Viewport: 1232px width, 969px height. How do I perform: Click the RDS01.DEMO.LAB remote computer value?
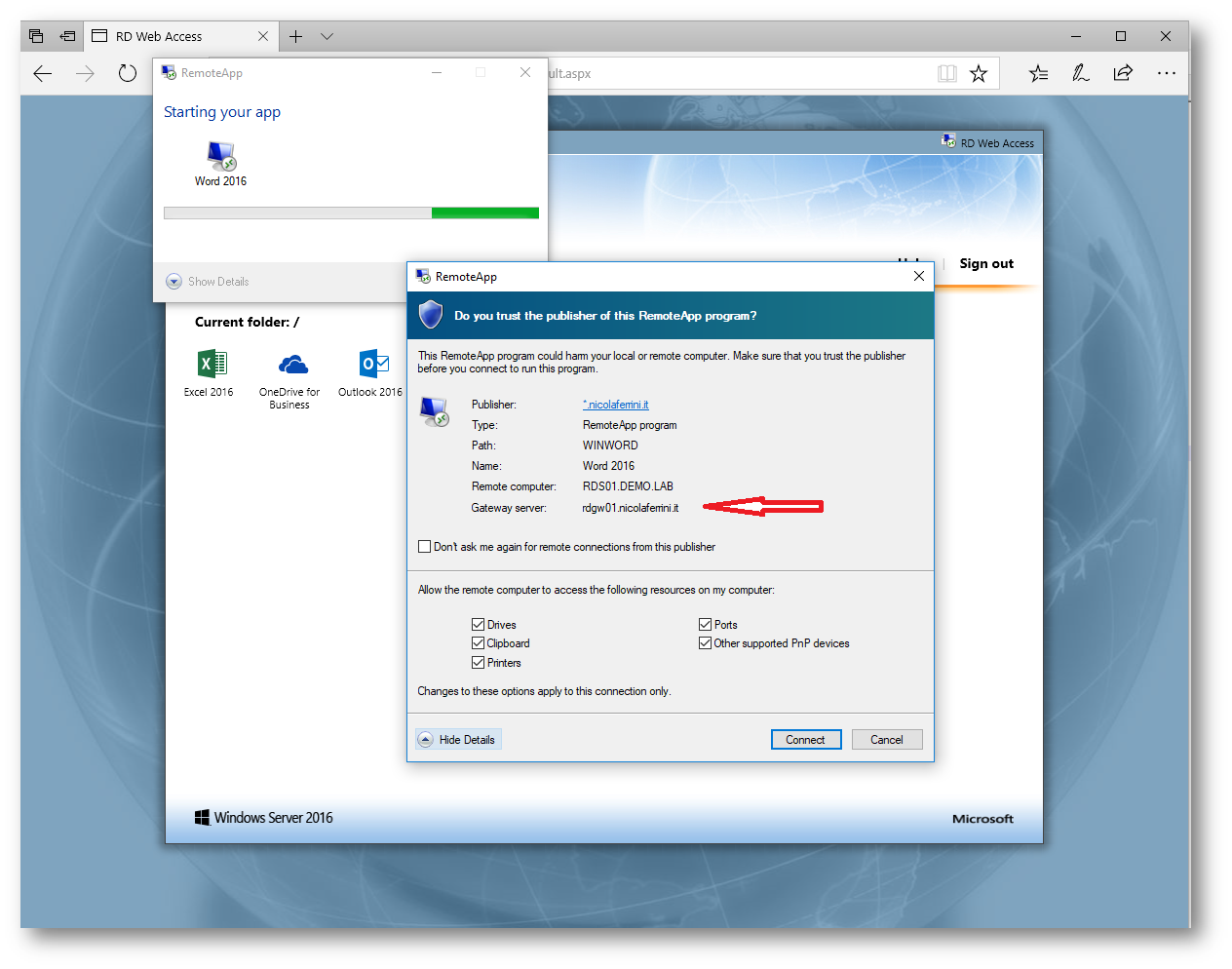pyautogui.click(x=628, y=486)
